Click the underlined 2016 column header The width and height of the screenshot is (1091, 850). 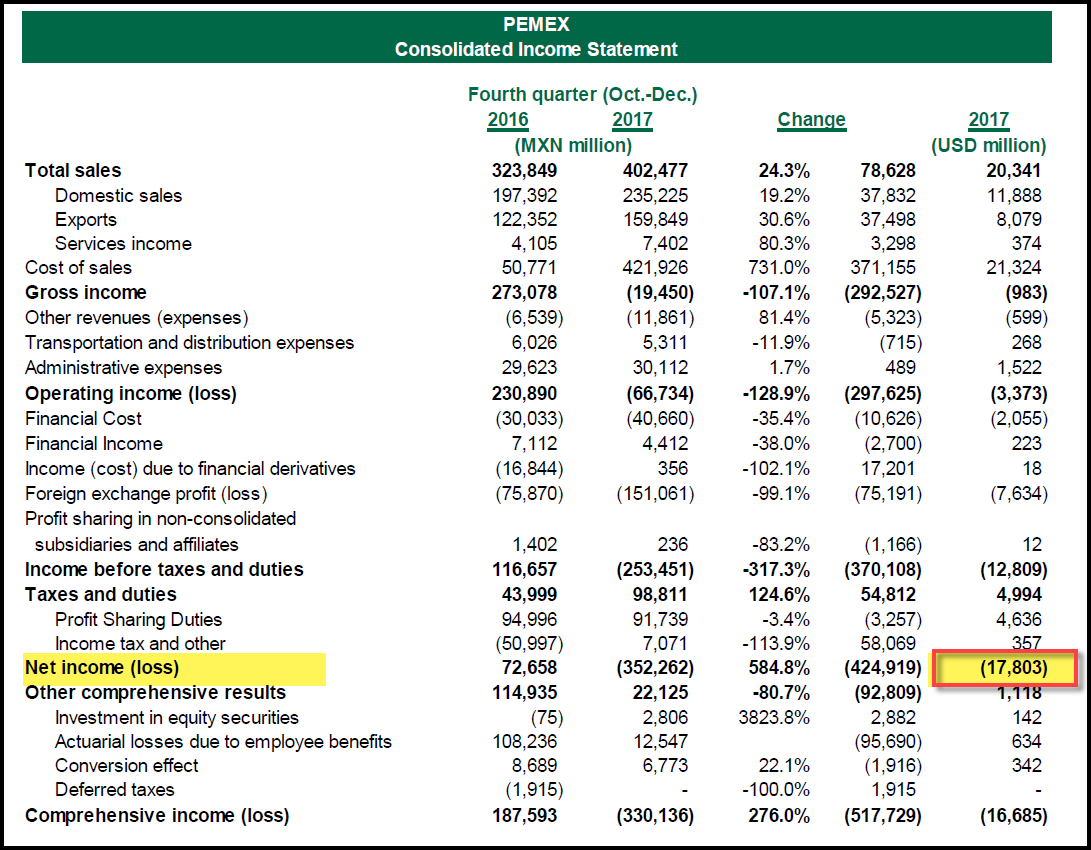point(508,120)
